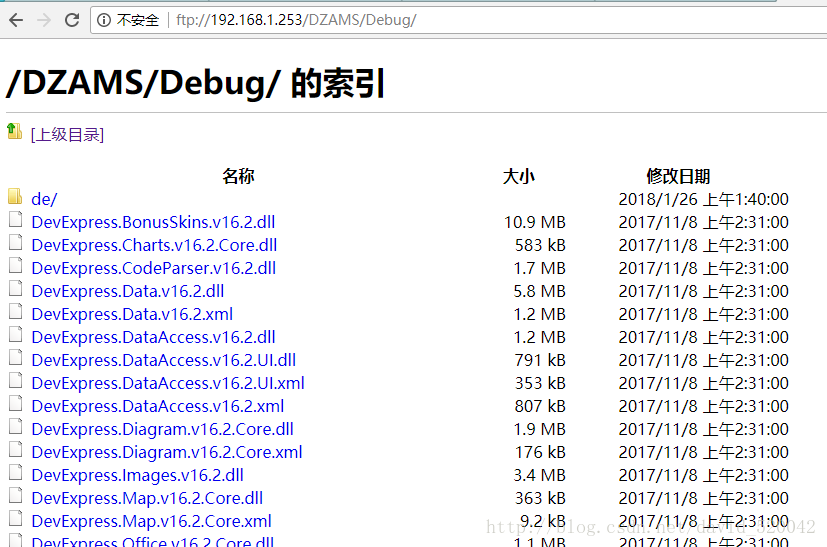Click the de/ folder icon
Screen dimensions: 827x547
[15, 197]
